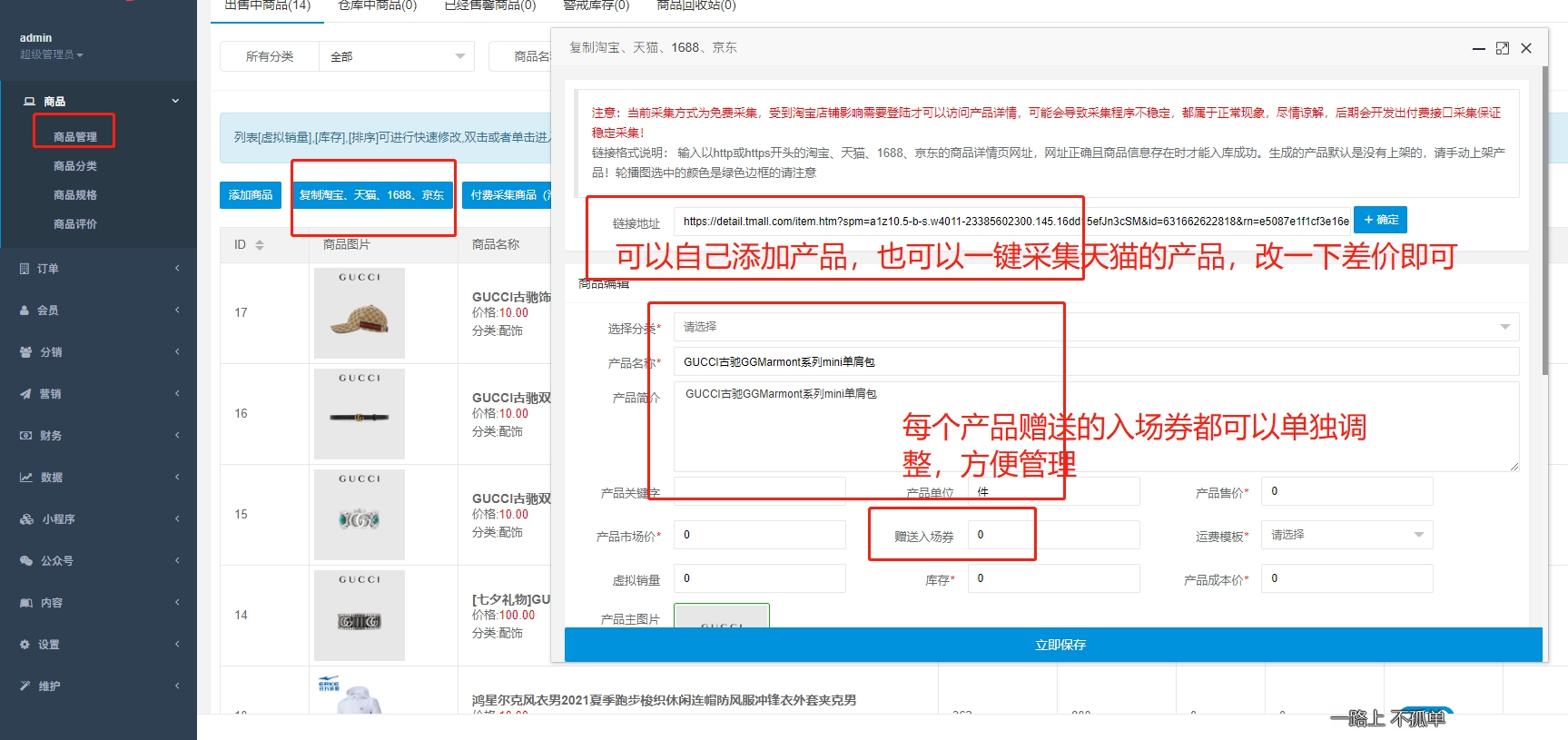Click the 数据 chart icon

click(x=26, y=478)
